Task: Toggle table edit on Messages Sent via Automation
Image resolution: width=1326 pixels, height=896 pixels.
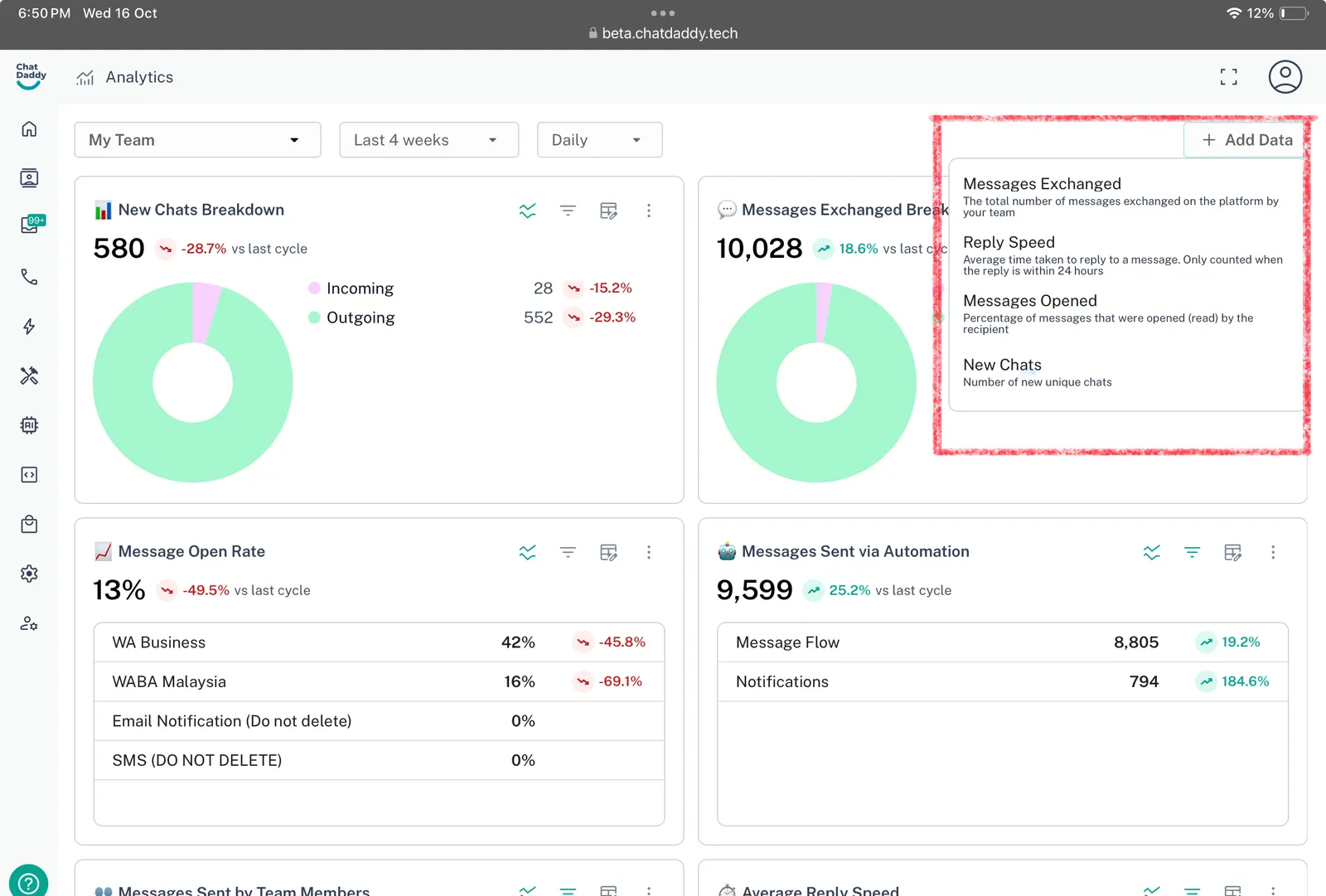Action: [x=1232, y=552]
